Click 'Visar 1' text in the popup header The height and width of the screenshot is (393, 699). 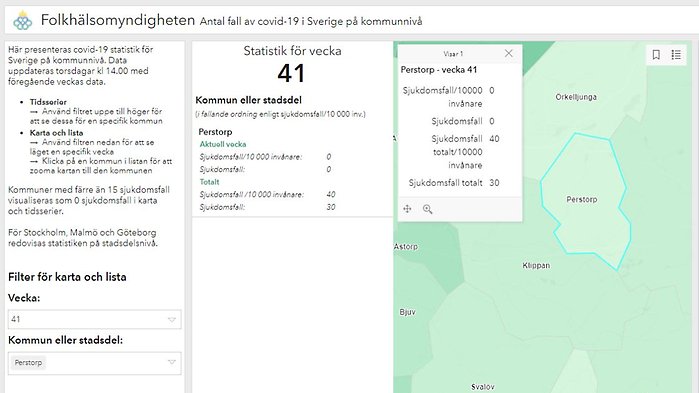click(453, 54)
